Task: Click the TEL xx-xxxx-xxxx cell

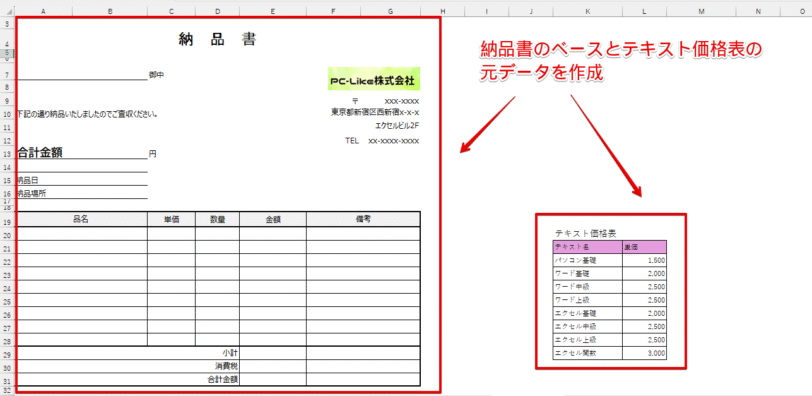Action: tap(382, 141)
